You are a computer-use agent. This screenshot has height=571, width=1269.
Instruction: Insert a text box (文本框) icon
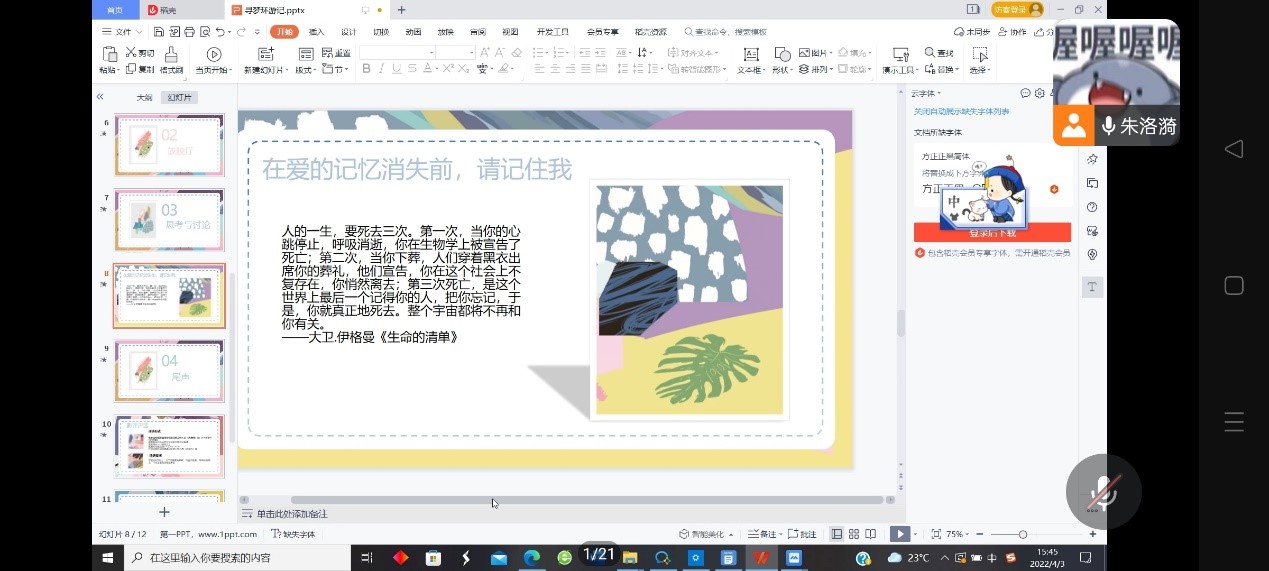click(750, 54)
